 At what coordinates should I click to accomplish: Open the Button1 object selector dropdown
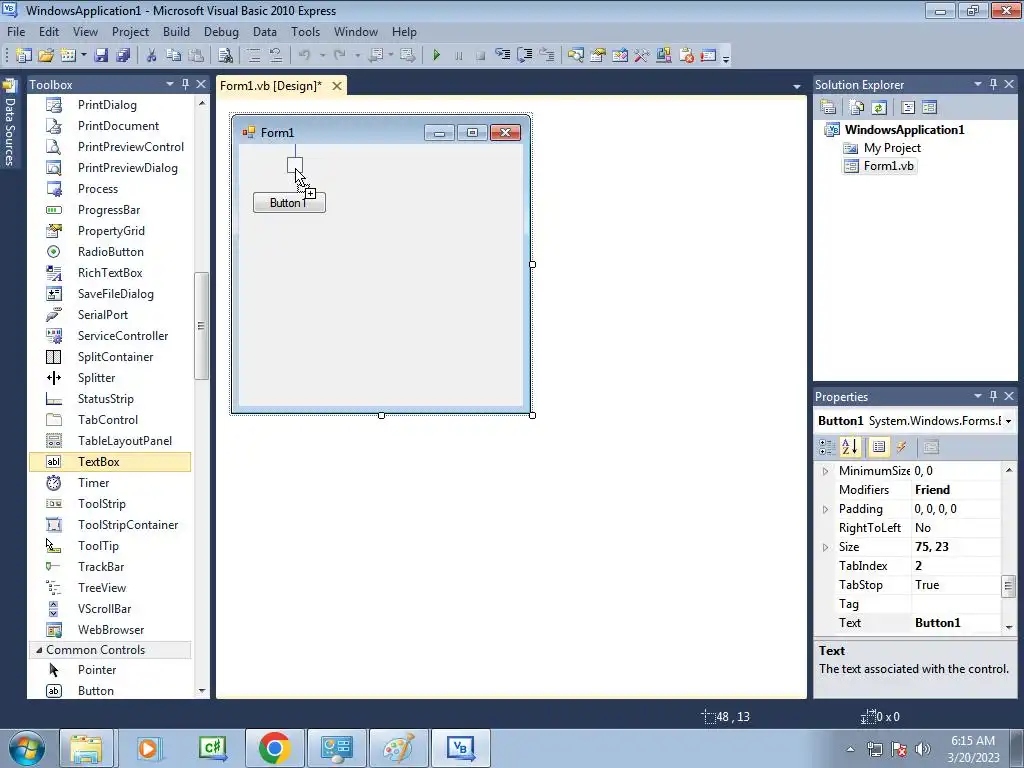(1009, 421)
